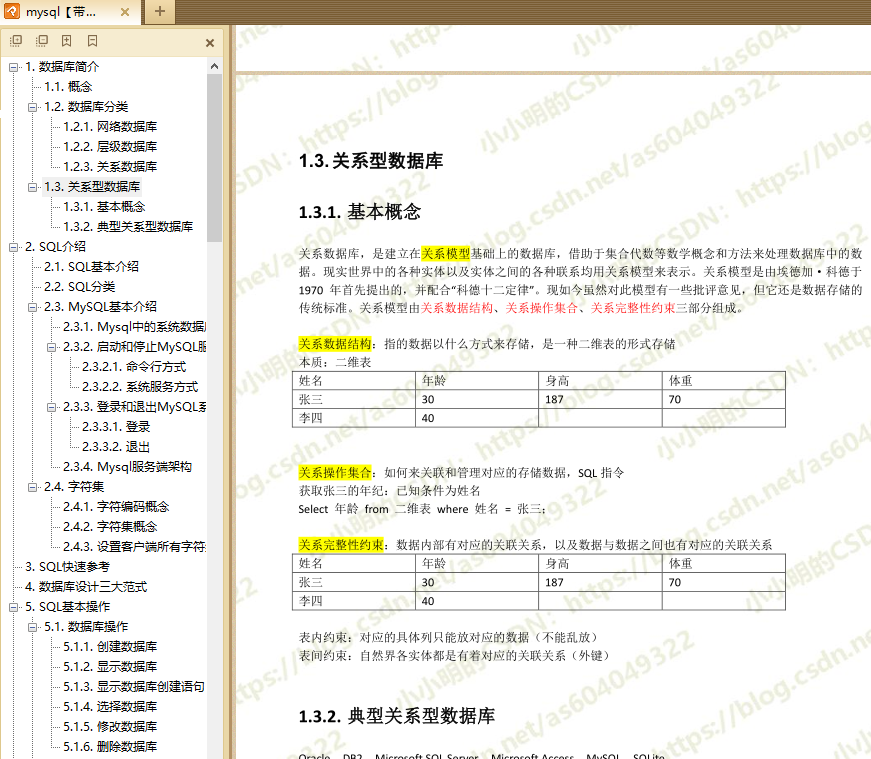
Task: Click the PDF reader icon on mysql tab
Action: [12, 11]
